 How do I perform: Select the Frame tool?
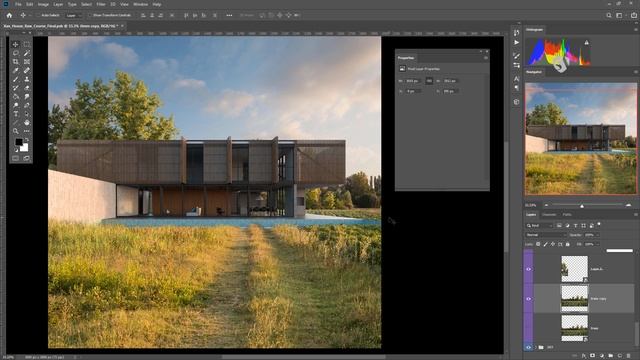[27, 62]
